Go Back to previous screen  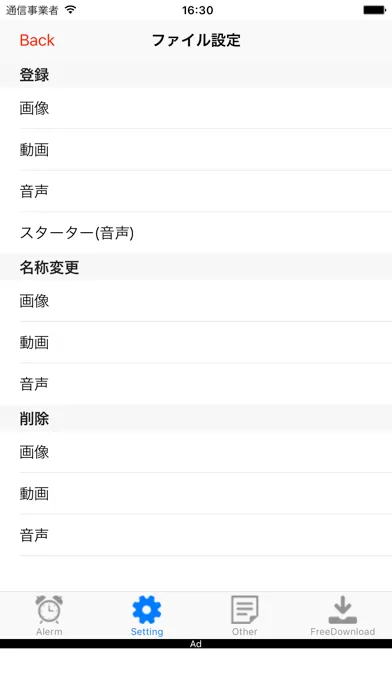pos(37,40)
